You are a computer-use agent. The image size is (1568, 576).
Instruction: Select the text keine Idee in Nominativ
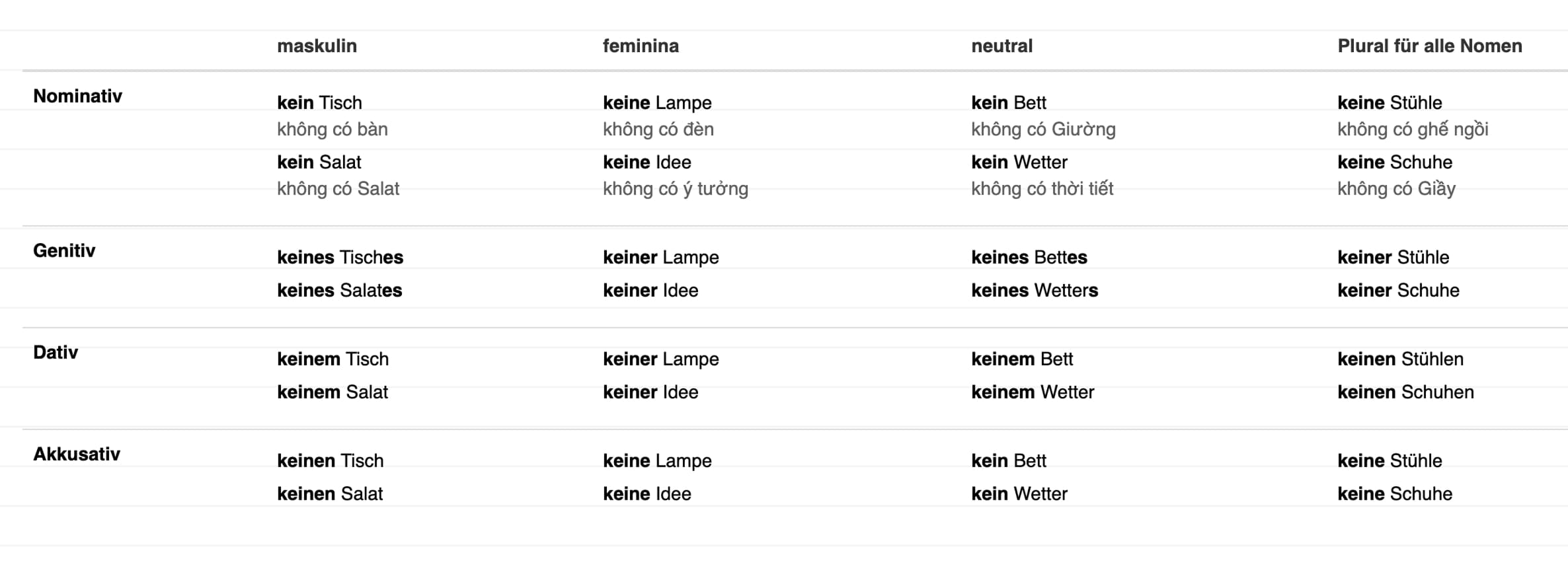click(x=647, y=162)
